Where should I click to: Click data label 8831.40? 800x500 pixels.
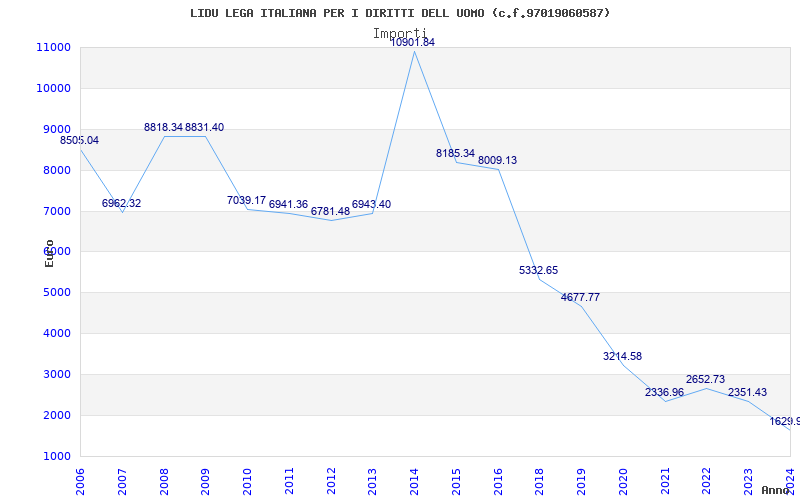pos(204,127)
